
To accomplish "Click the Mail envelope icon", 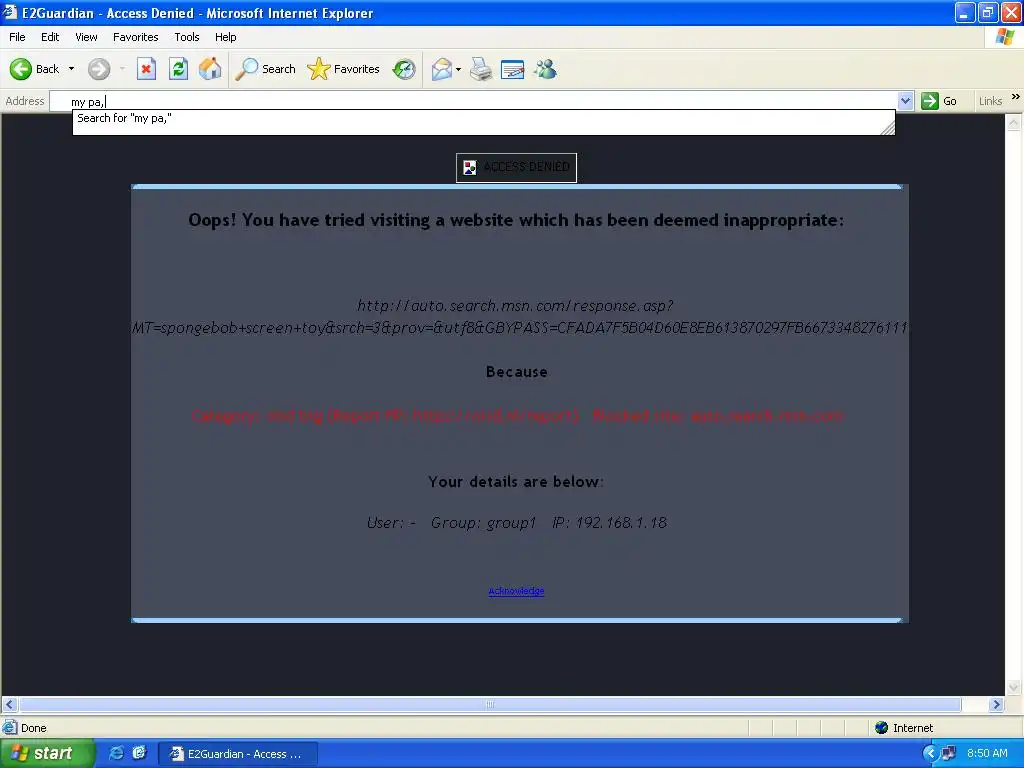I will (x=441, y=69).
